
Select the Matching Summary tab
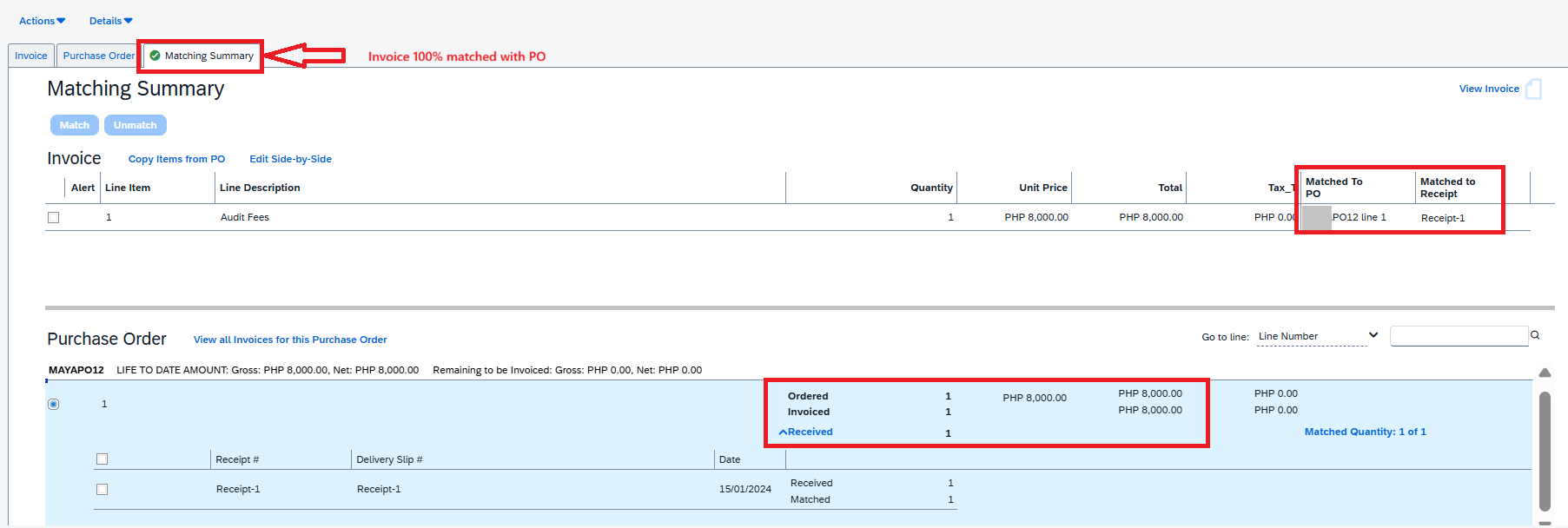[x=202, y=56]
